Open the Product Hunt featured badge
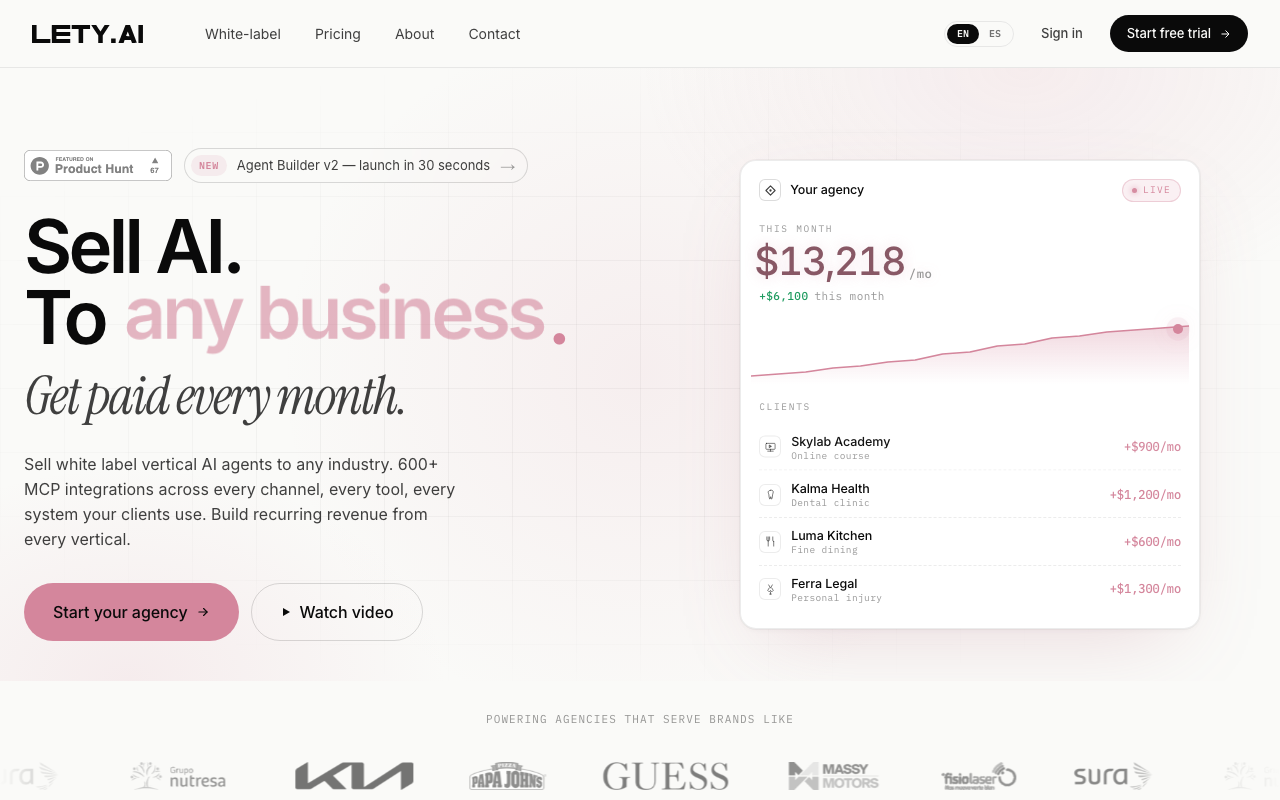The image size is (1280, 800). click(98, 165)
